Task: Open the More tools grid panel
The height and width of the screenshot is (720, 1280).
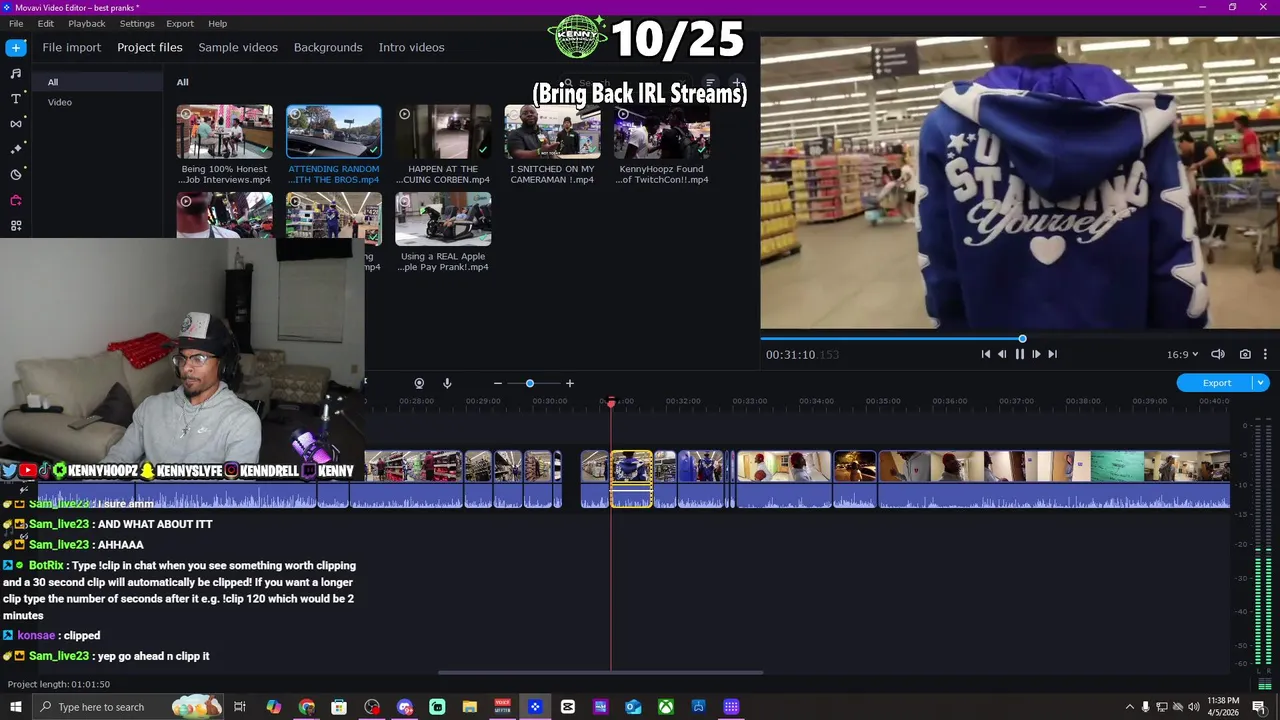Action: coord(15,226)
